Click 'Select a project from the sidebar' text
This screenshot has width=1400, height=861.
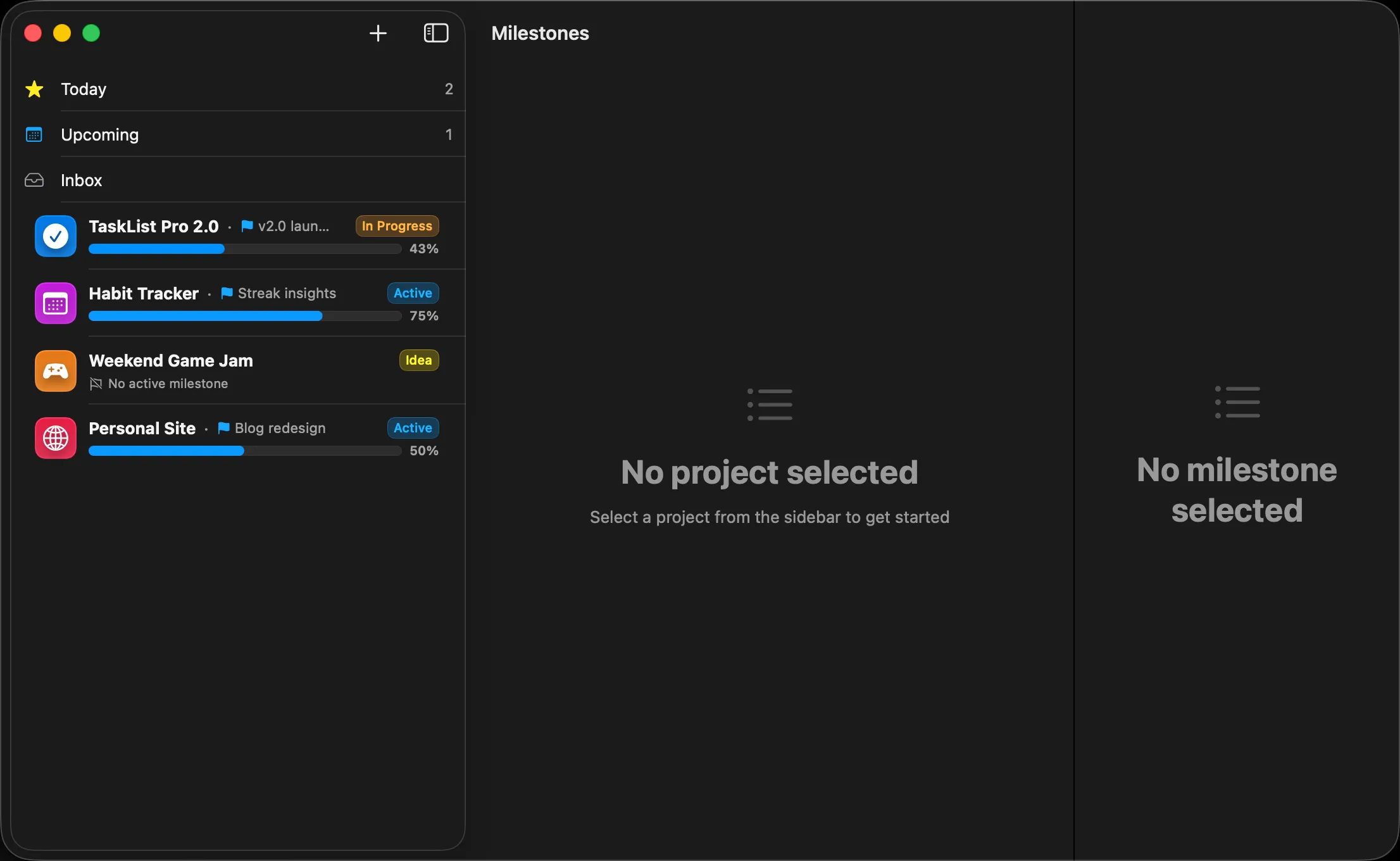(770, 517)
